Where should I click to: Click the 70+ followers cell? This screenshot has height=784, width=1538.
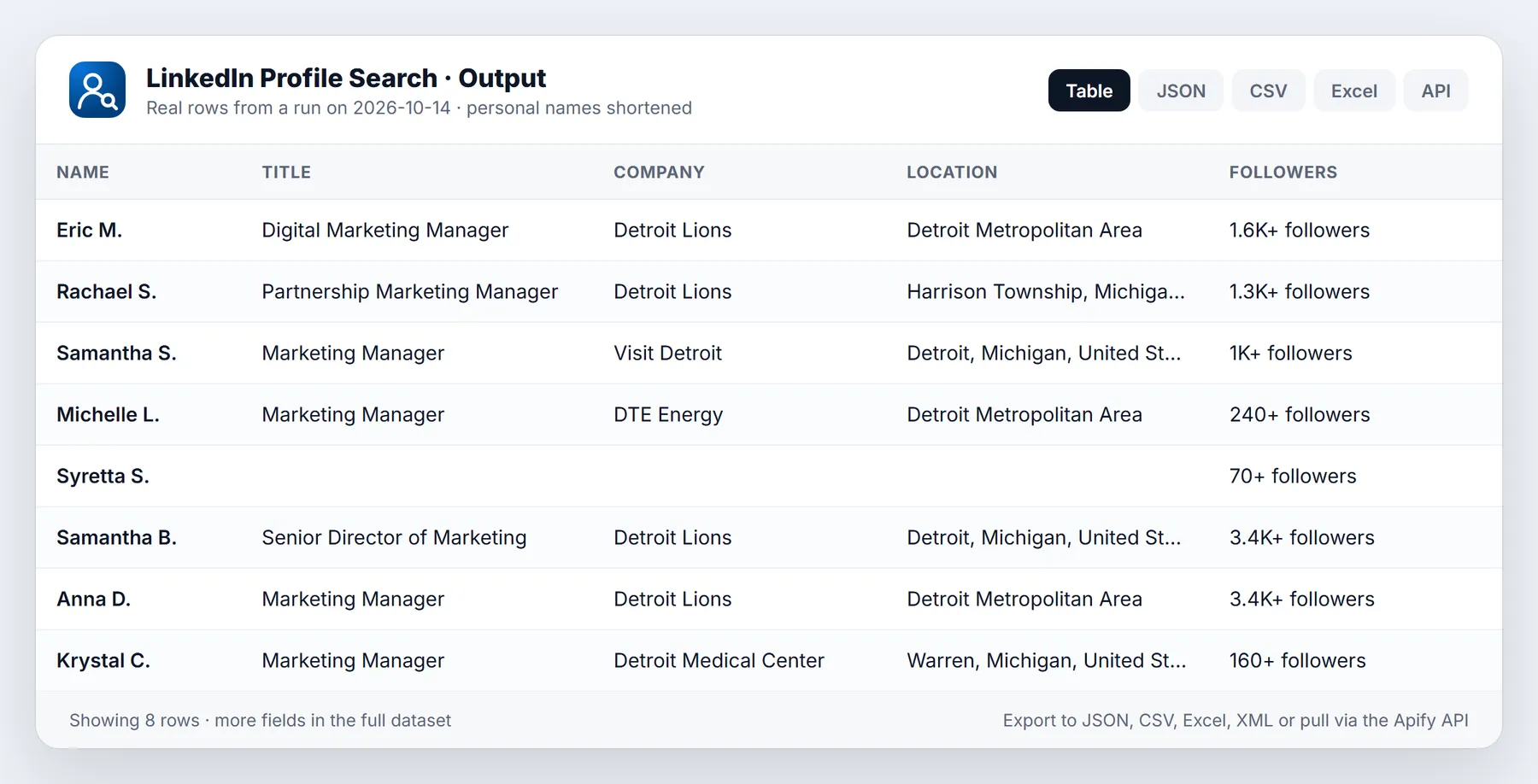(1293, 476)
